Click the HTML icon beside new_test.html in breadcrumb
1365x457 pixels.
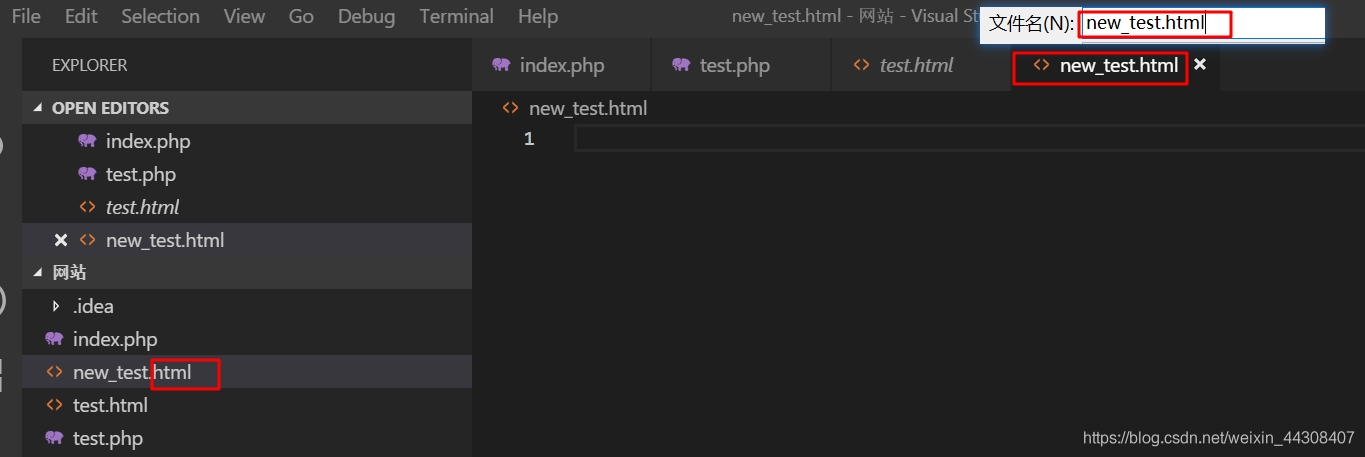tap(510, 108)
